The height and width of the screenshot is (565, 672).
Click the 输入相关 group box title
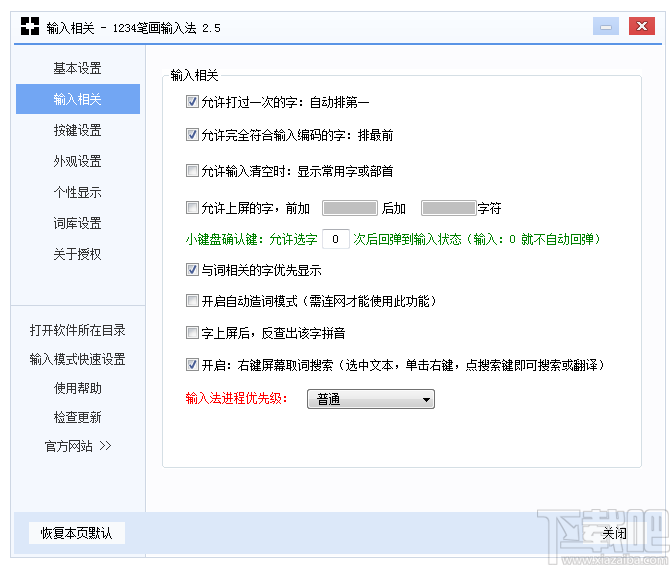click(195, 75)
